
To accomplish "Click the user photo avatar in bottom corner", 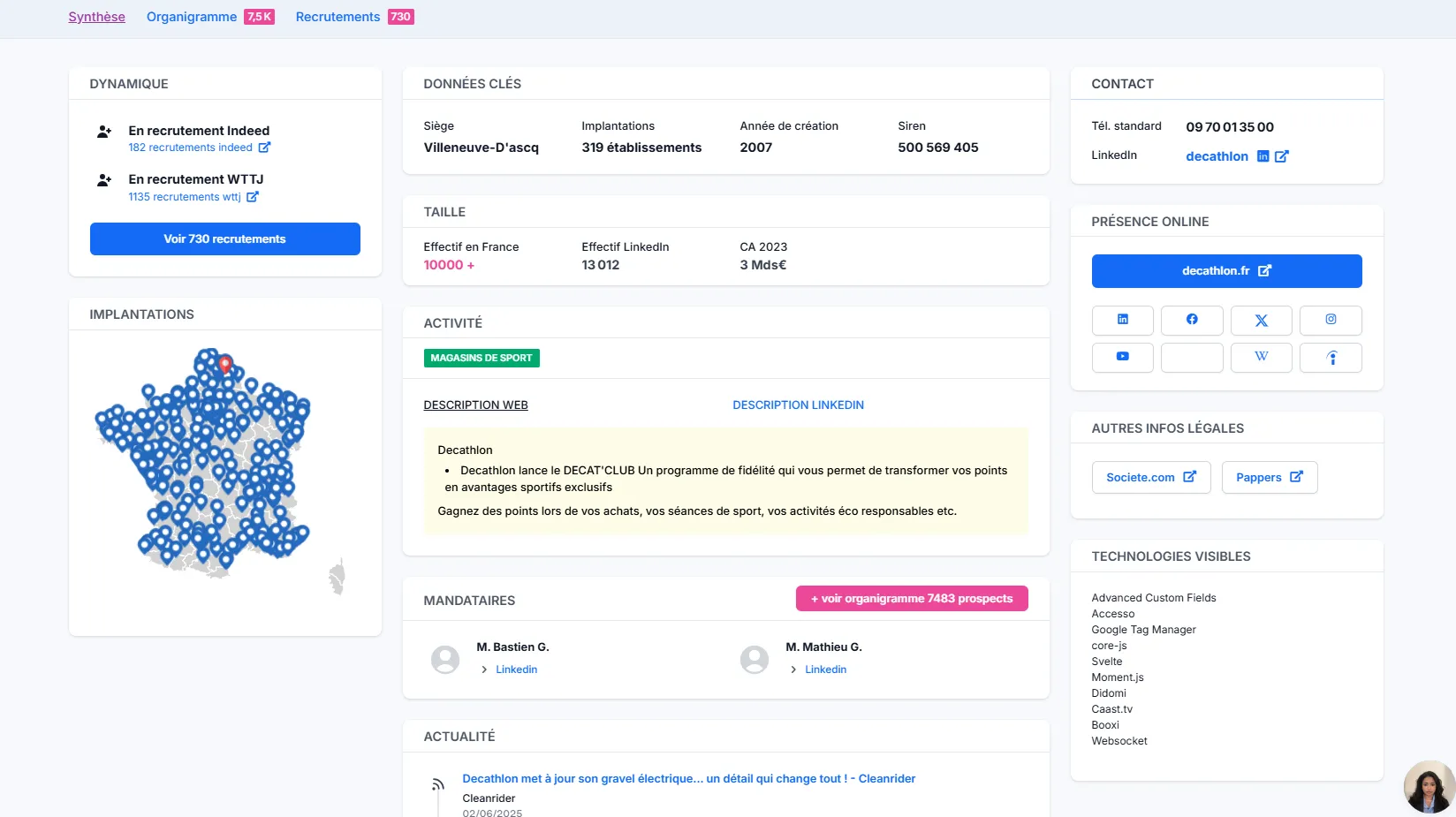I will [x=1429, y=787].
